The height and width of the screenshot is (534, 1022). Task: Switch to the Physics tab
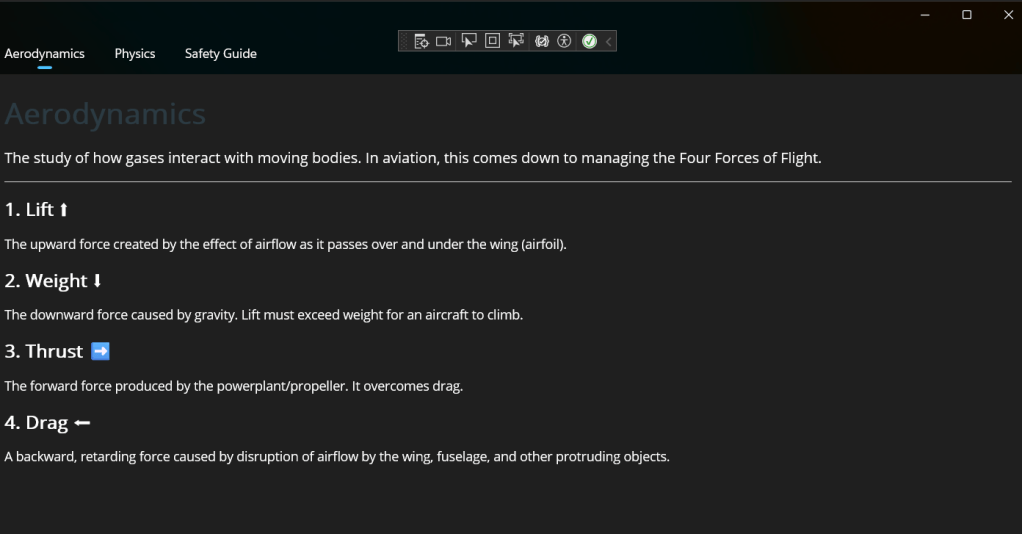135,53
